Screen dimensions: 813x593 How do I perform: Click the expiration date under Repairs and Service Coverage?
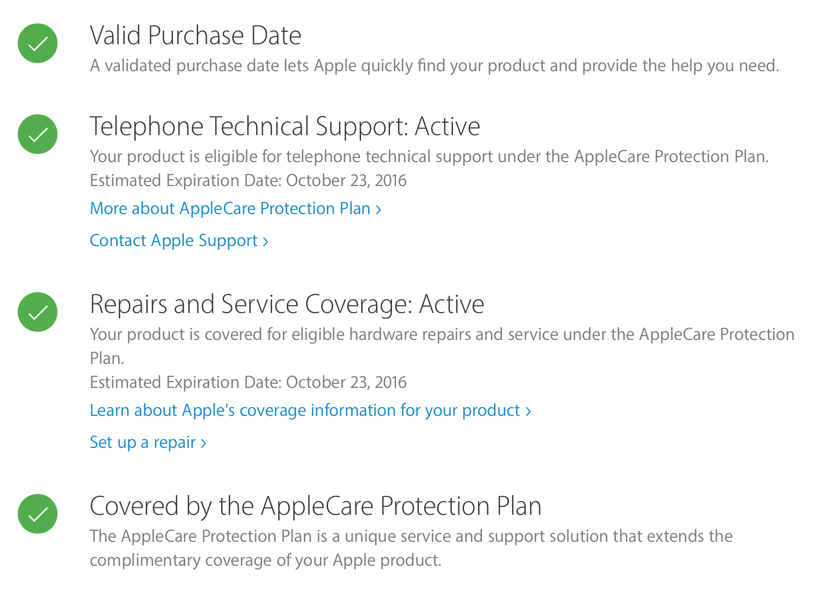point(248,383)
